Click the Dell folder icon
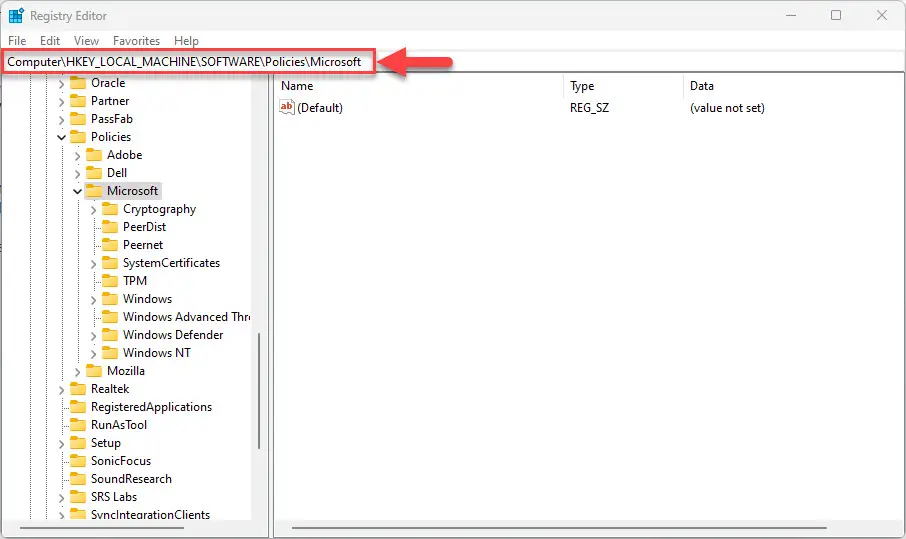This screenshot has width=906, height=539. (94, 173)
